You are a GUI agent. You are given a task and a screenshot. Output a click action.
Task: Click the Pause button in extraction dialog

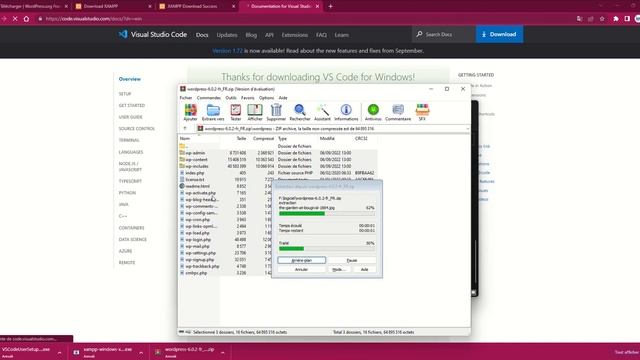(352, 260)
